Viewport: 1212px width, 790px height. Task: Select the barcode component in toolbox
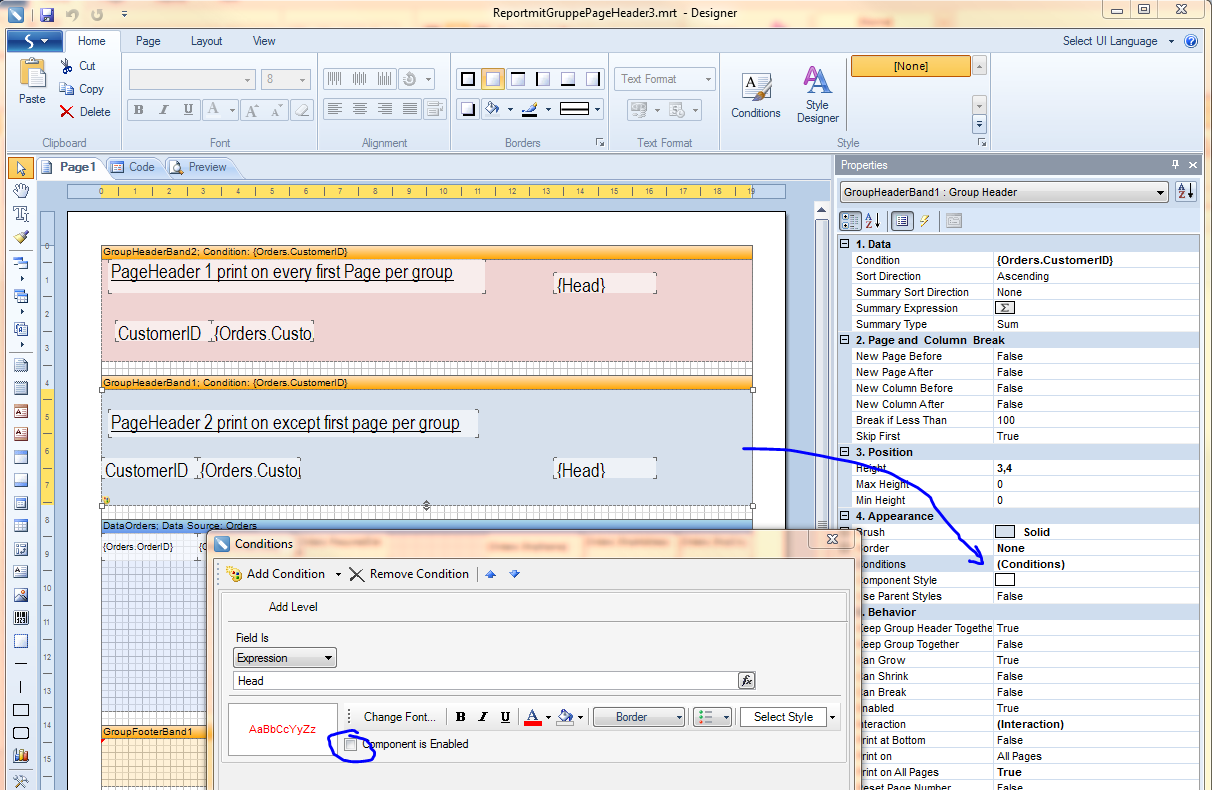click(x=20, y=618)
